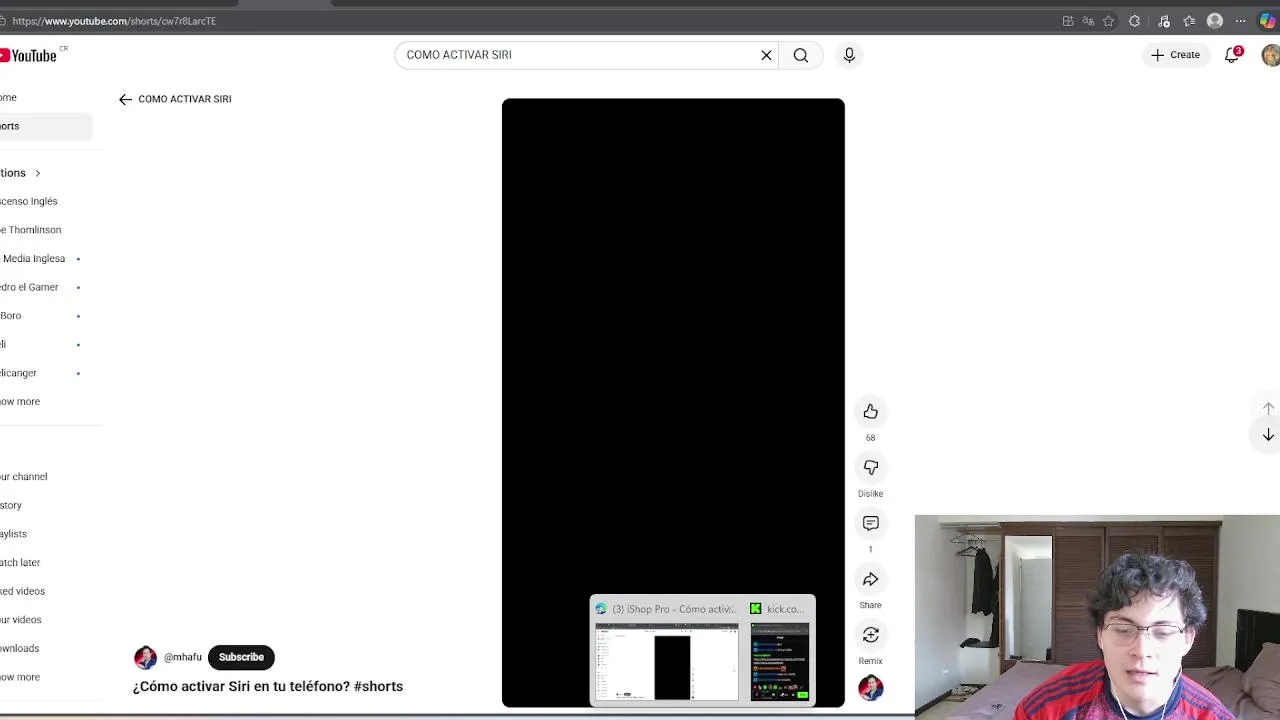Start voice search with the microphone
The image size is (1280, 720).
[x=849, y=55]
